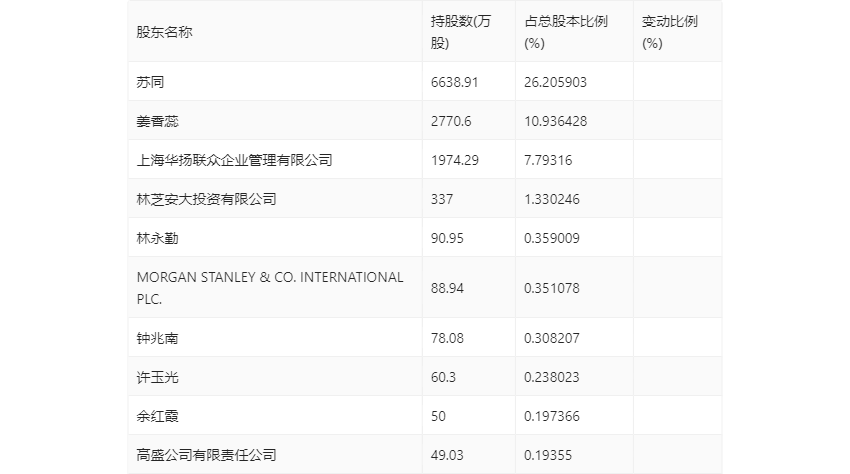Click percentage value 26.205903
850x474 pixels.
(x=555, y=82)
